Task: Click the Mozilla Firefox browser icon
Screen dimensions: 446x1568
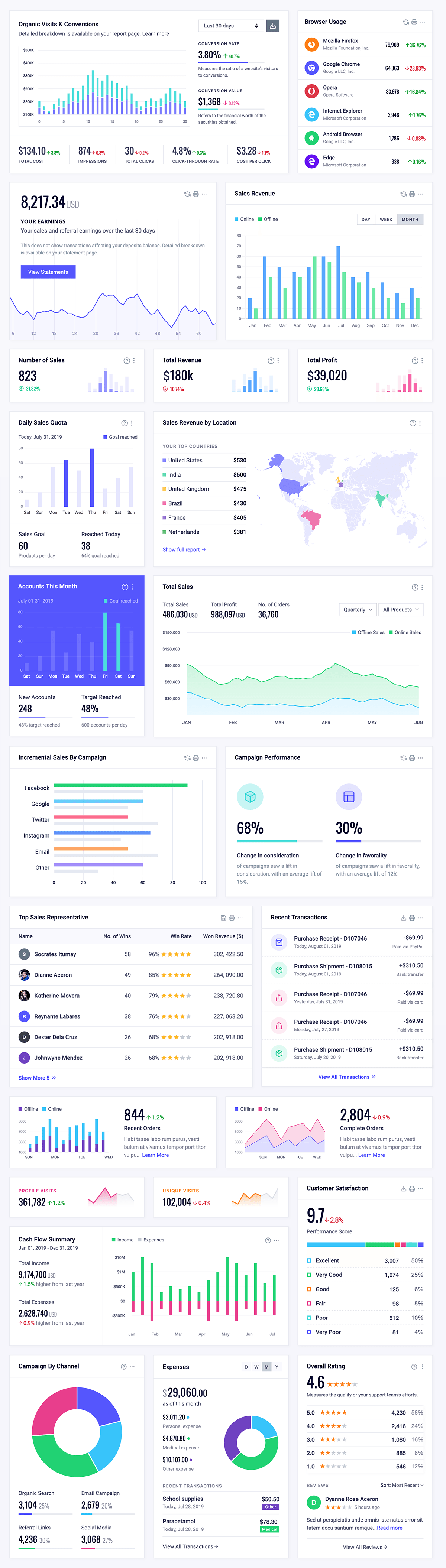Action: point(311,45)
